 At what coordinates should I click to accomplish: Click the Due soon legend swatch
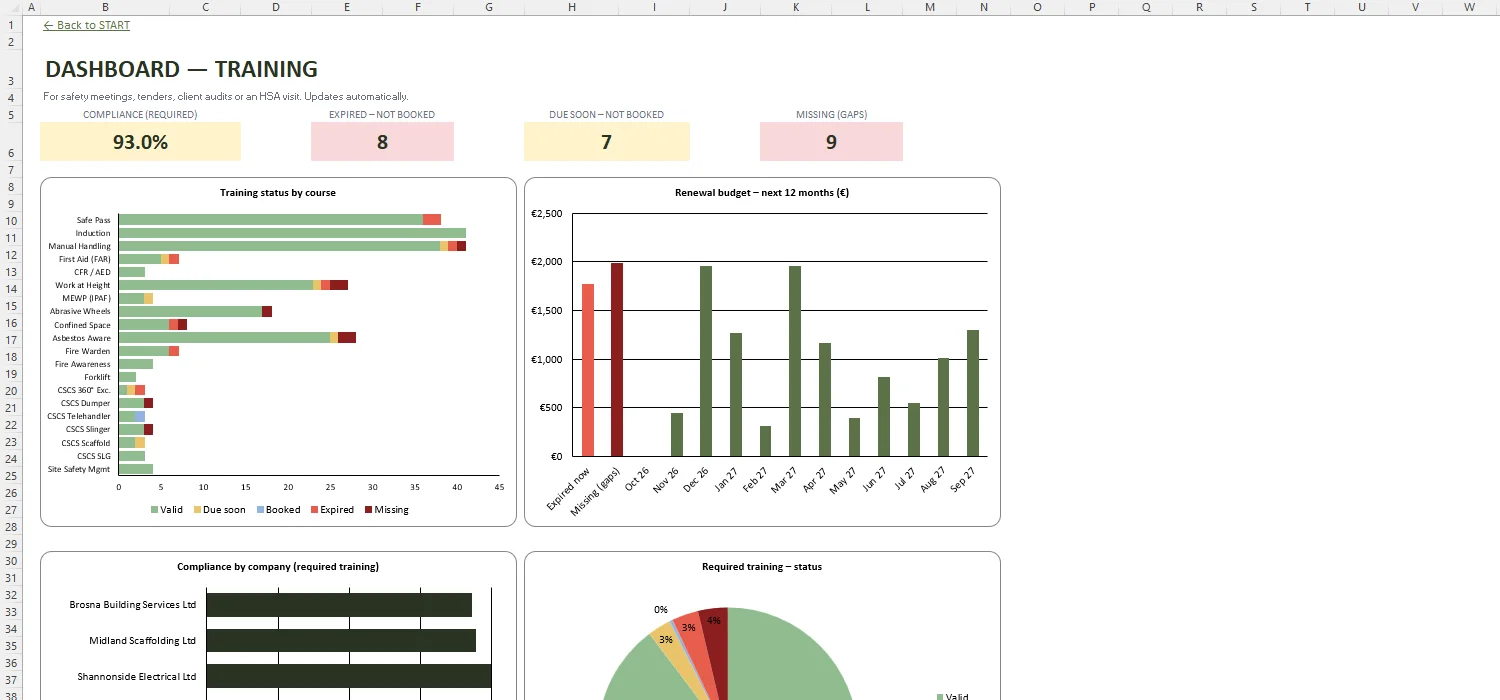coord(197,510)
